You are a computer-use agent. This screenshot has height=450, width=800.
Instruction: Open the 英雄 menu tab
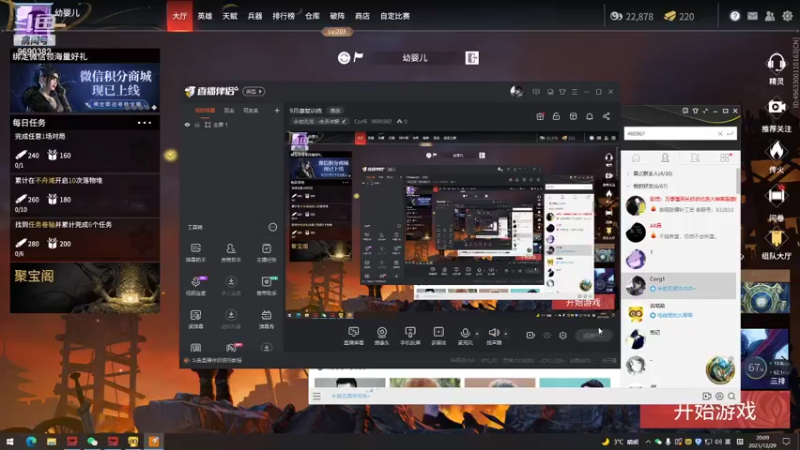point(205,16)
